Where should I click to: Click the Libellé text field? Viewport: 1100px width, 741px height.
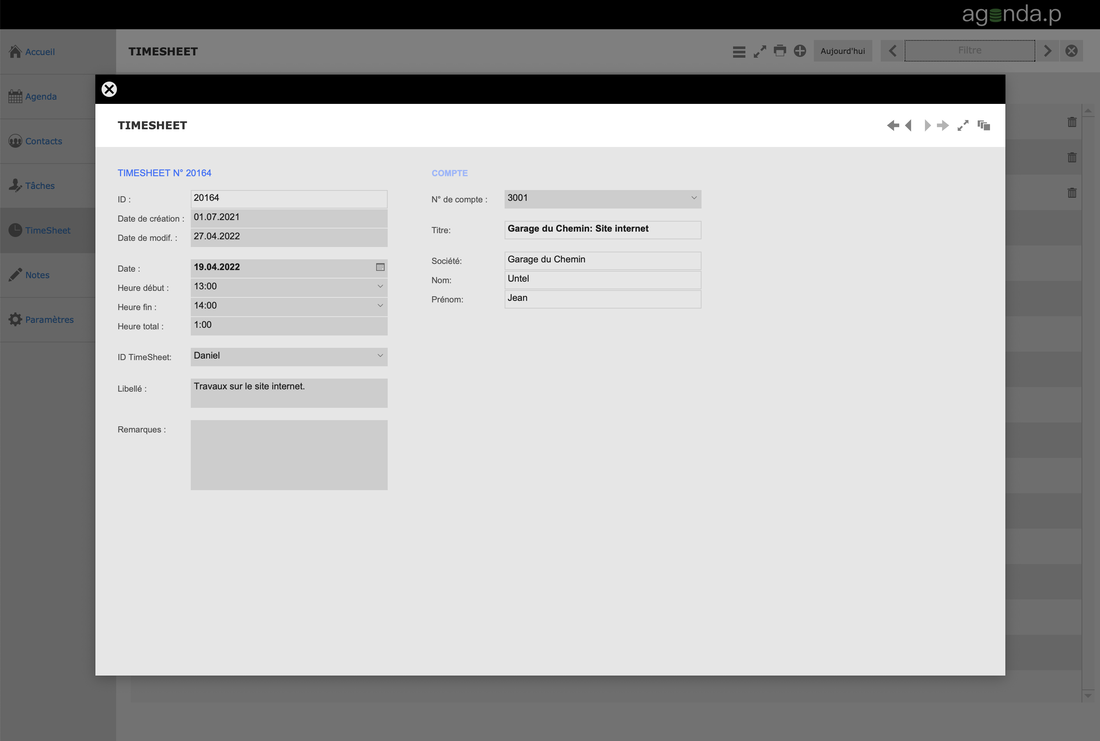[289, 393]
